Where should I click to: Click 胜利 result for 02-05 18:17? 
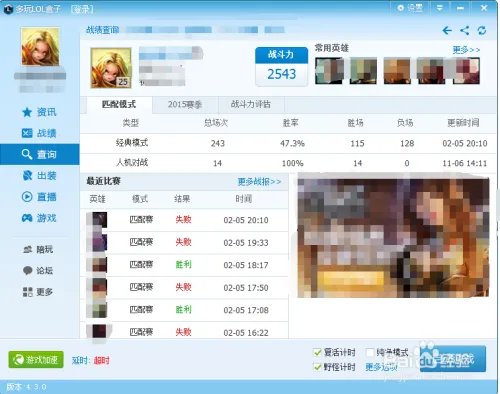[x=183, y=265]
